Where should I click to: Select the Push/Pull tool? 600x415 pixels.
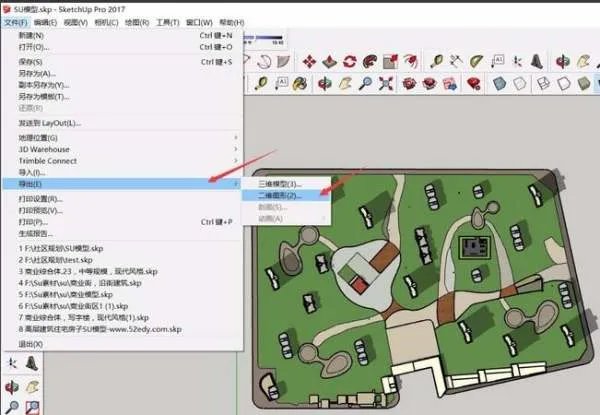coord(329,62)
